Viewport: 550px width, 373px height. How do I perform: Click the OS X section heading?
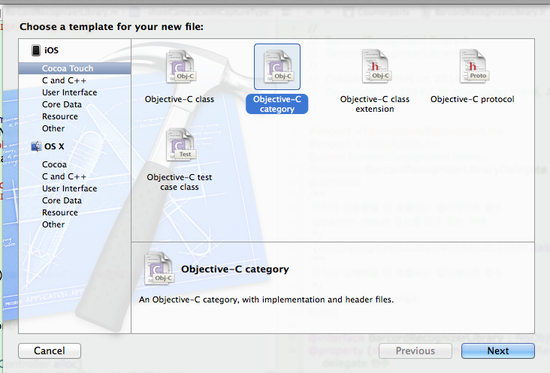click(x=54, y=146)
